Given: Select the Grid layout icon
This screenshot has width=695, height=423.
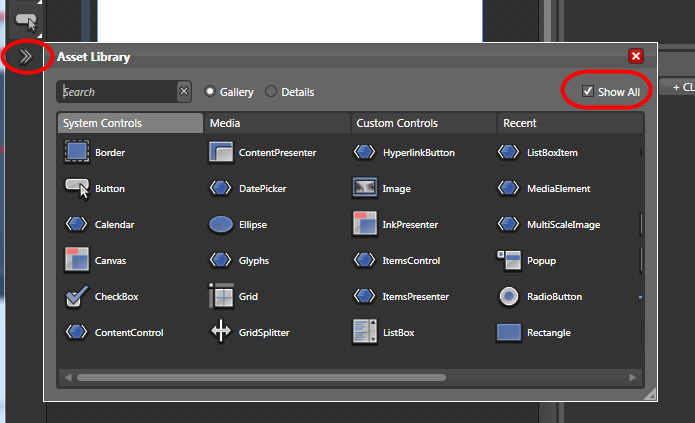Looking at the screenshot, I should pos(221,296).
